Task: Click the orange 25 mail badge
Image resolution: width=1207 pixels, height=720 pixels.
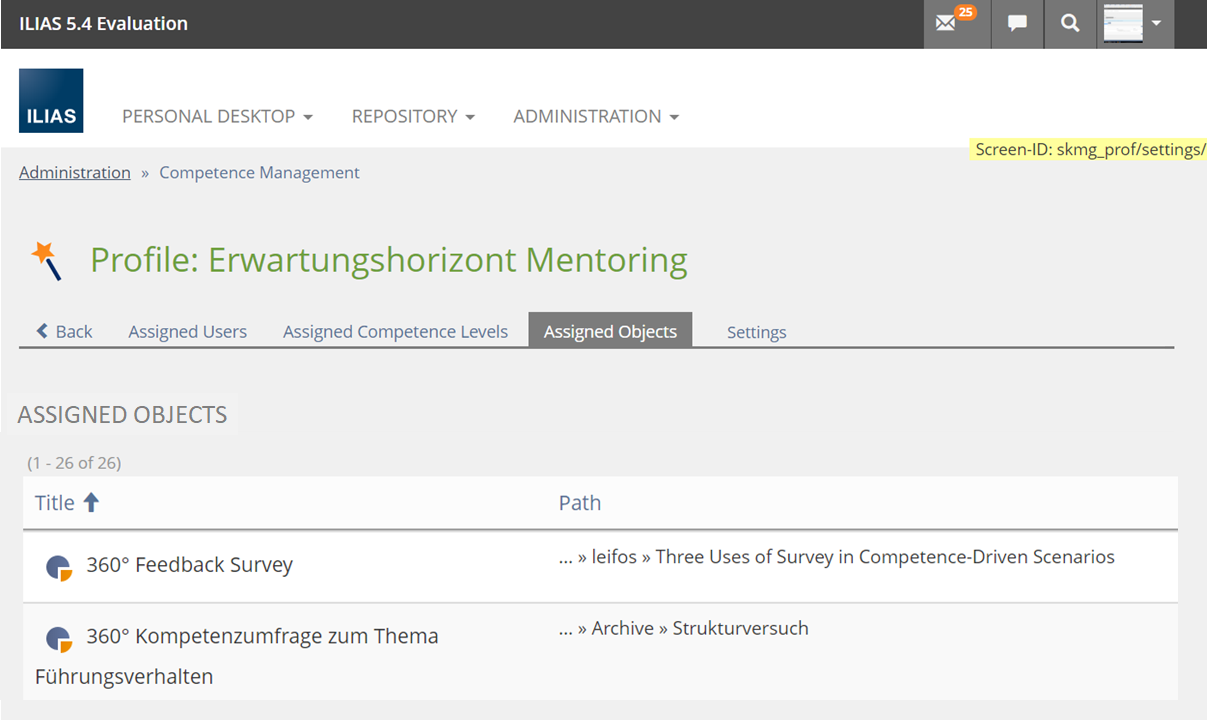Action: (965, 12)
